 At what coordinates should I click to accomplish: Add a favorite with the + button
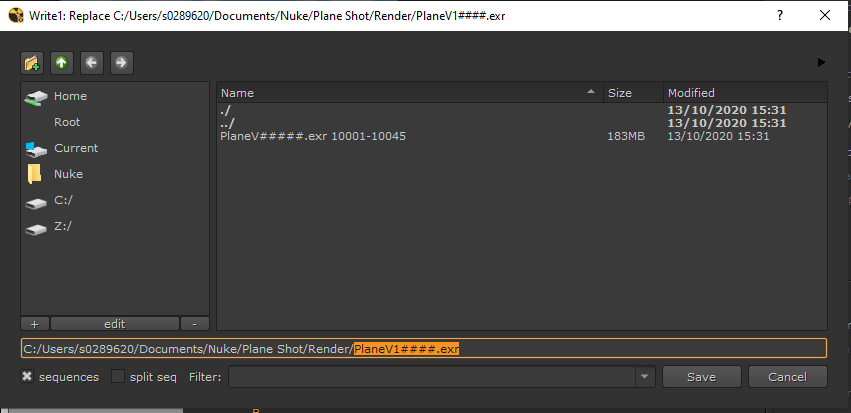pyautogui.click(x=35, y=324)
